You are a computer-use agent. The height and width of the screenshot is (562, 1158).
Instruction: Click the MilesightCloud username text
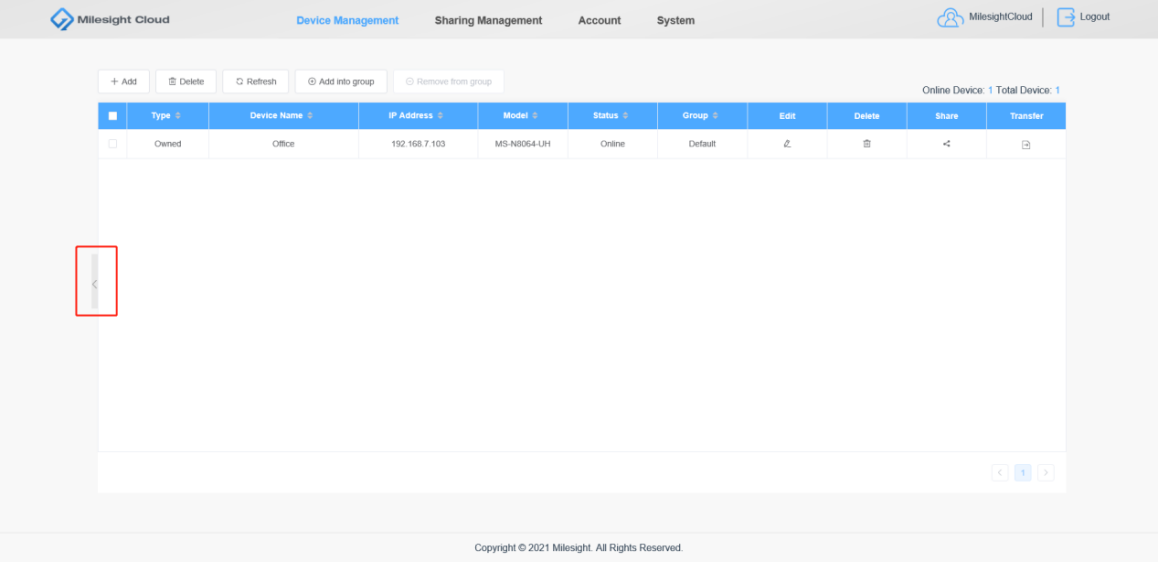[x=1001, y=17]
